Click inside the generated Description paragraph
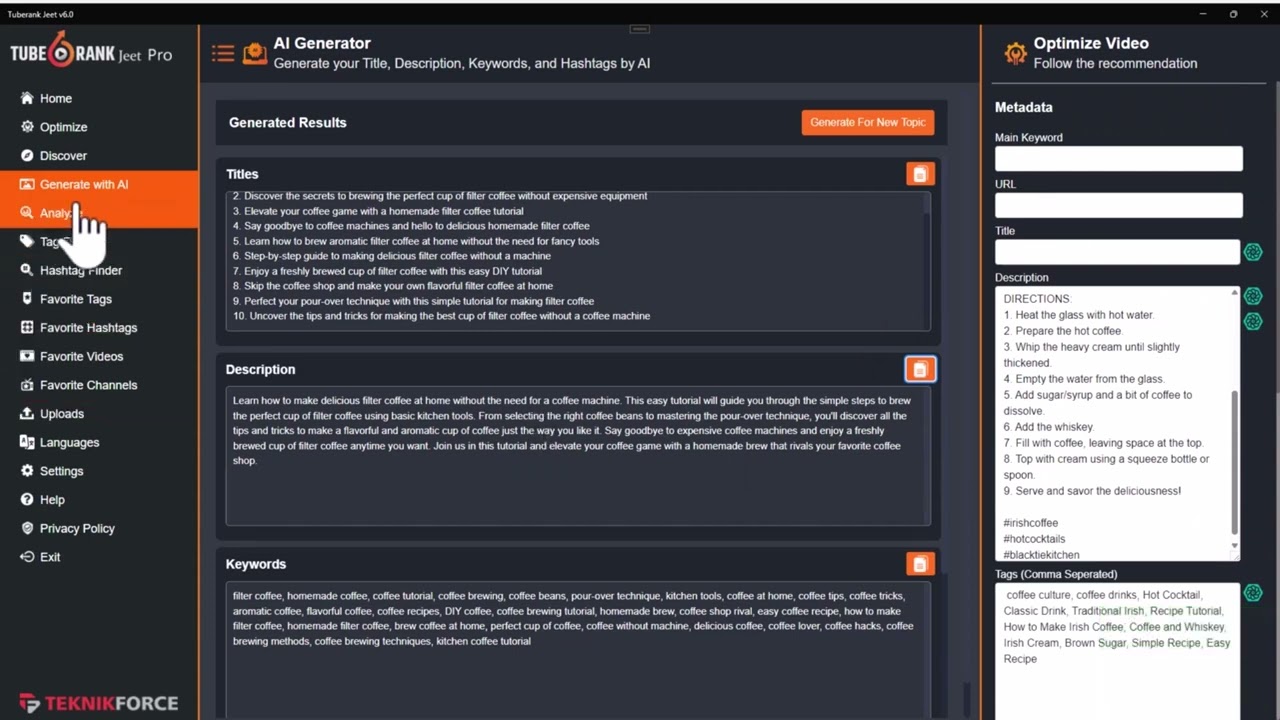 pos(572,431)
